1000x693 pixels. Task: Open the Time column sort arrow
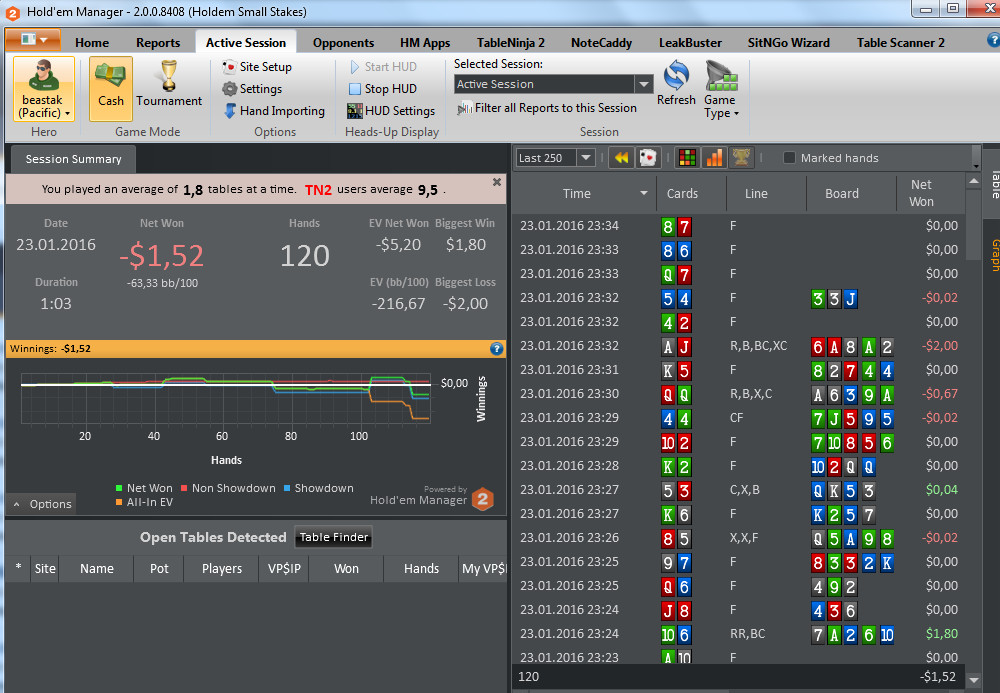point(643,194)
